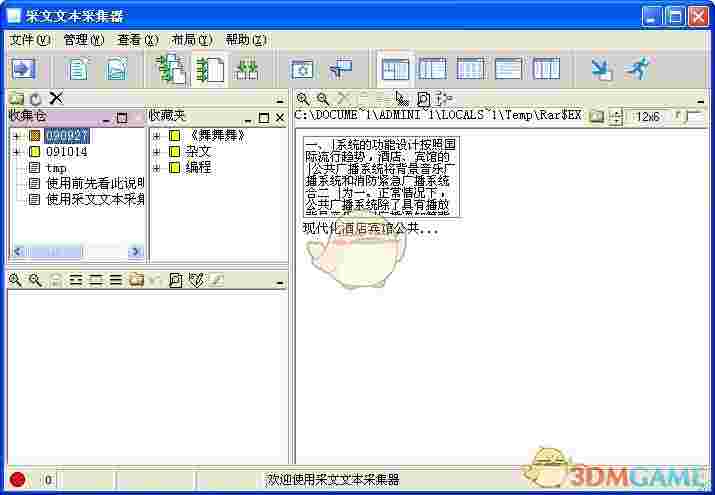Click the left arrow of 收集仓 horizontal scrollbar
This screenshot has height=495, width=715.
click(x=18, y=251)
